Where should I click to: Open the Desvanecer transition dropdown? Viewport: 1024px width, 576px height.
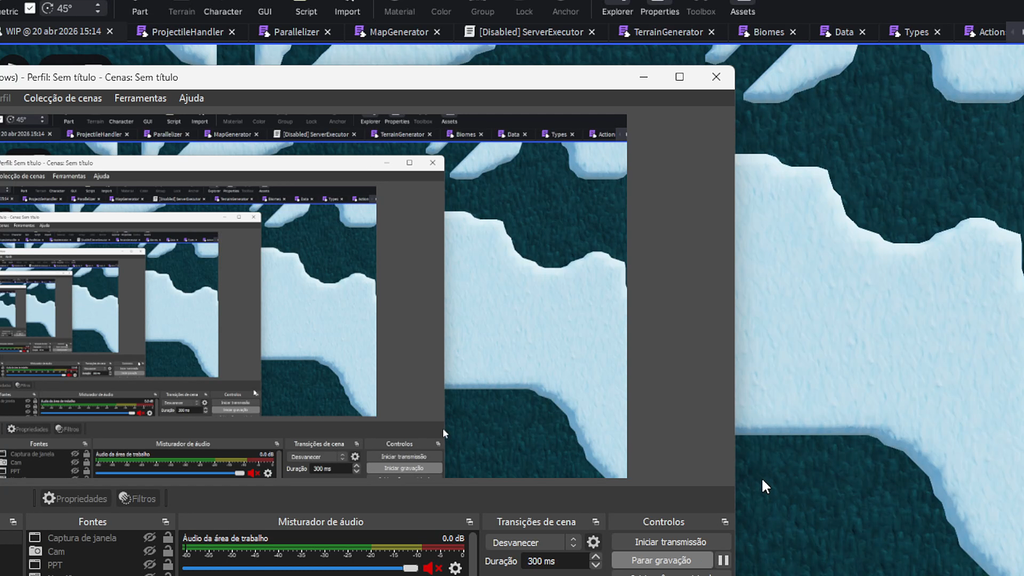(x=532, y=542)
